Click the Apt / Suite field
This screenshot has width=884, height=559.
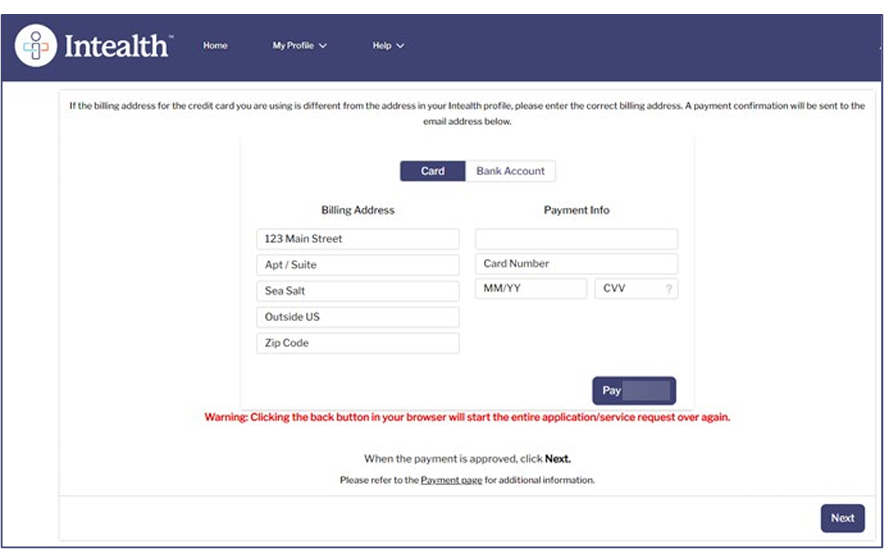pos(358,265)
